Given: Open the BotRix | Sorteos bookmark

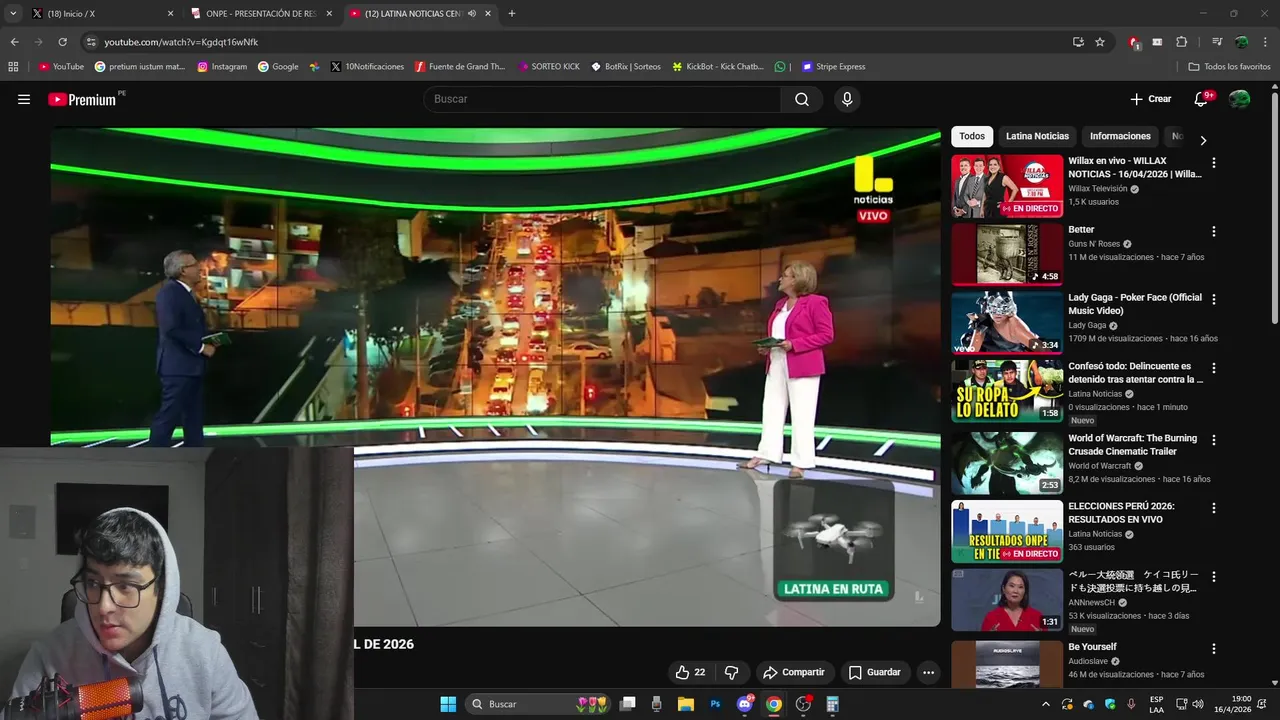Looking at the screenshot, I should [x=626, y=67].
